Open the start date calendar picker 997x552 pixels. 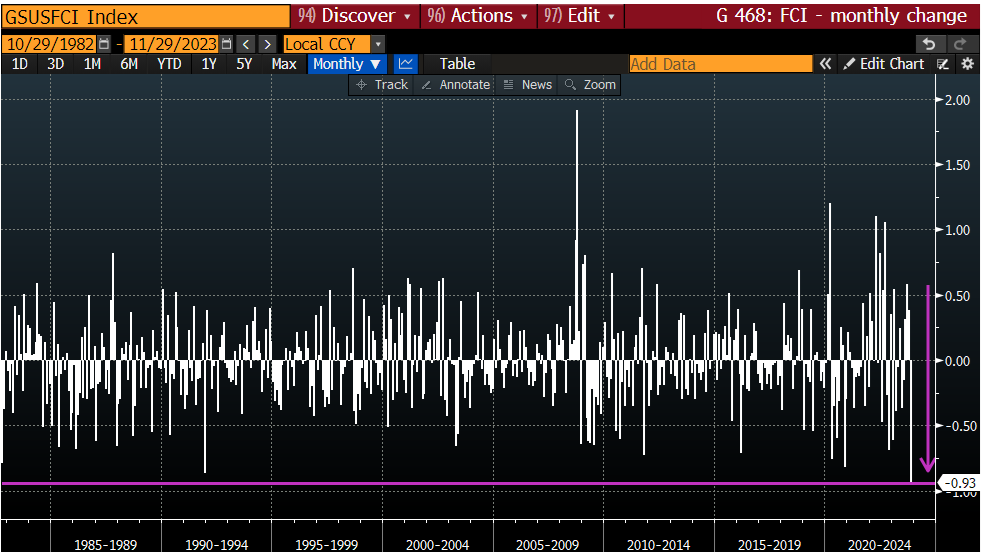point(104,44)
